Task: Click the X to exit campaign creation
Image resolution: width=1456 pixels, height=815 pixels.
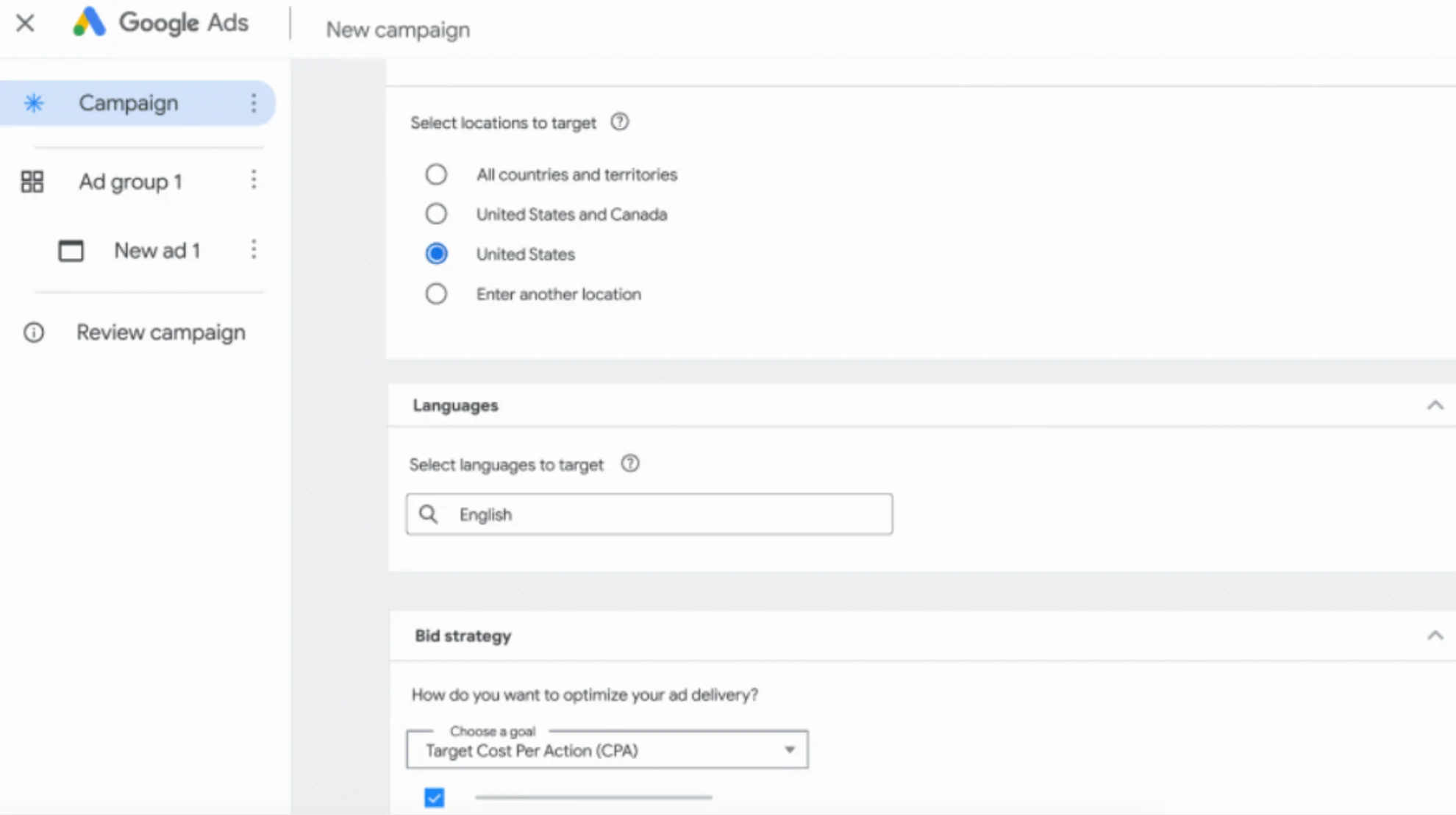Action: (x=25, y=23)
